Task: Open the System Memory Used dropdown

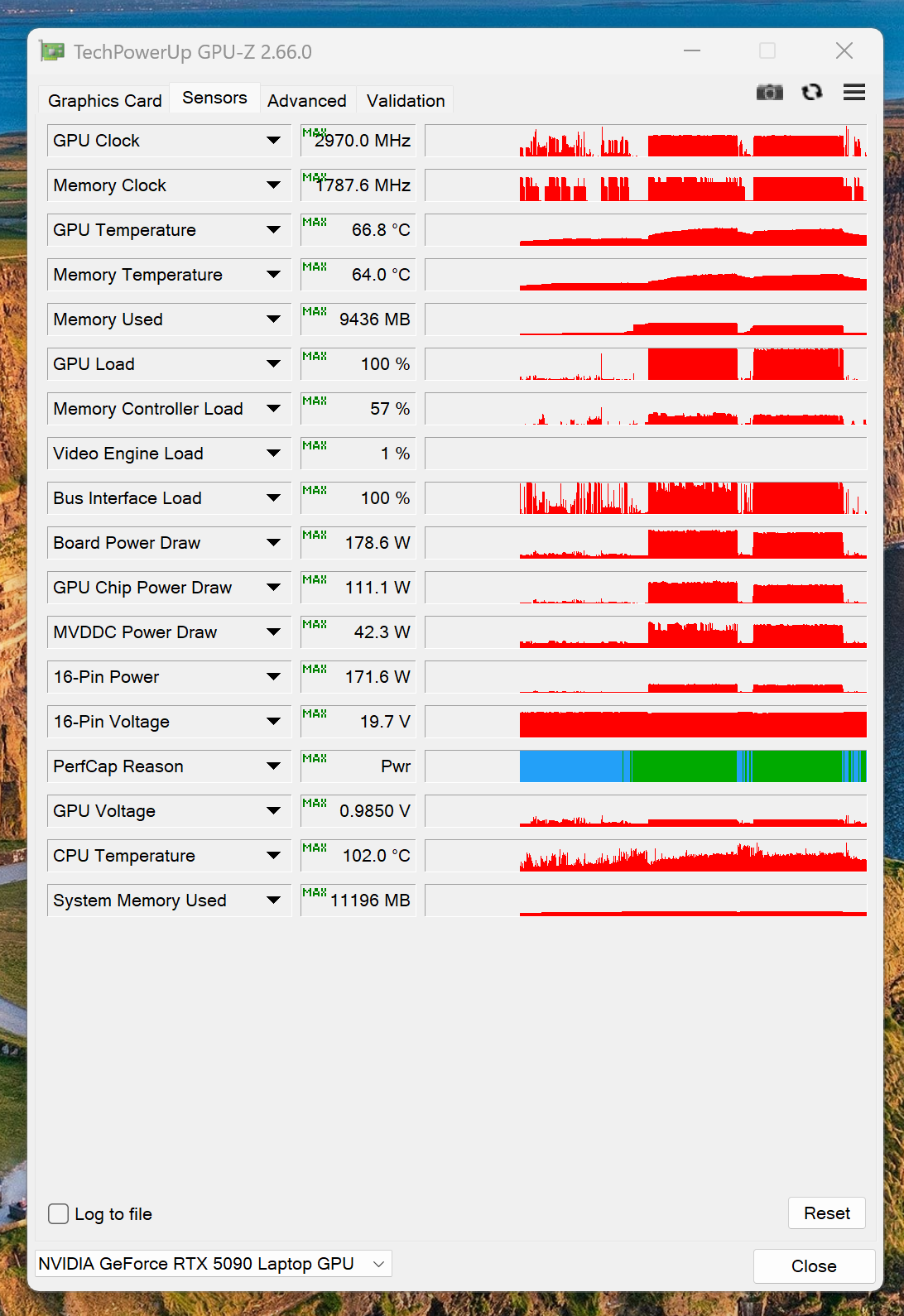Action: (x=273, y=901)
